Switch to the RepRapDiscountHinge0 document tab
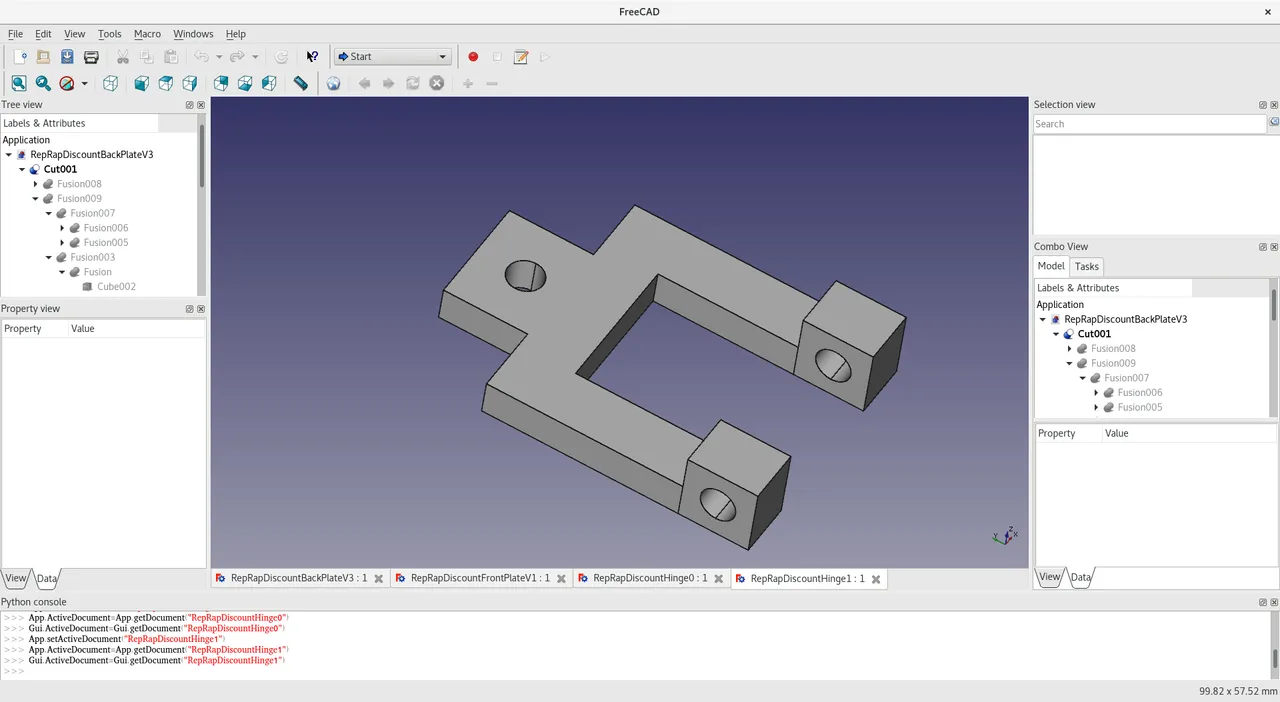Screen dimensions: 1280x702 coord(650,578)
